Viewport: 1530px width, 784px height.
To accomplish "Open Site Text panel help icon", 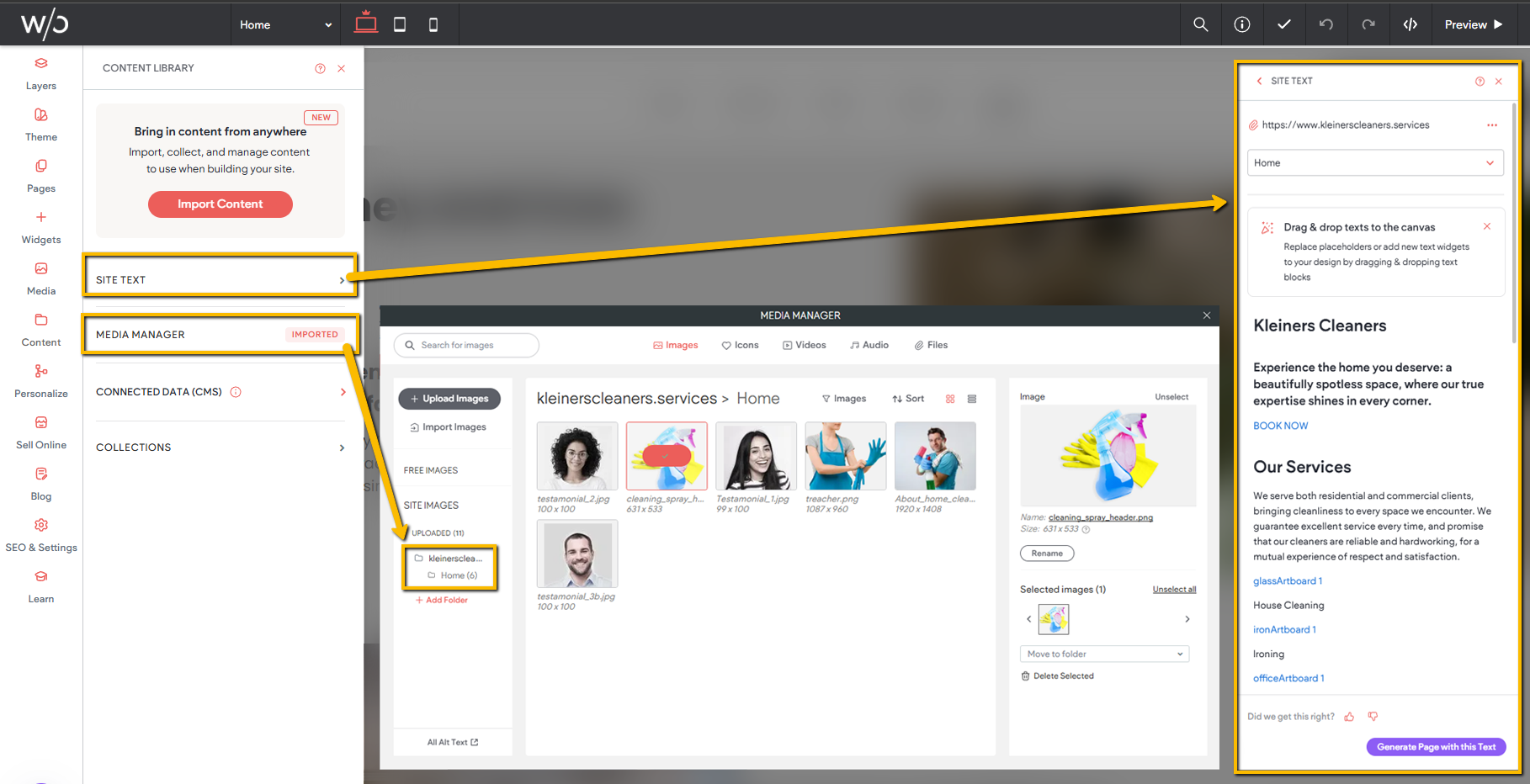I will pyautogui.click(x=1480, y=82).
